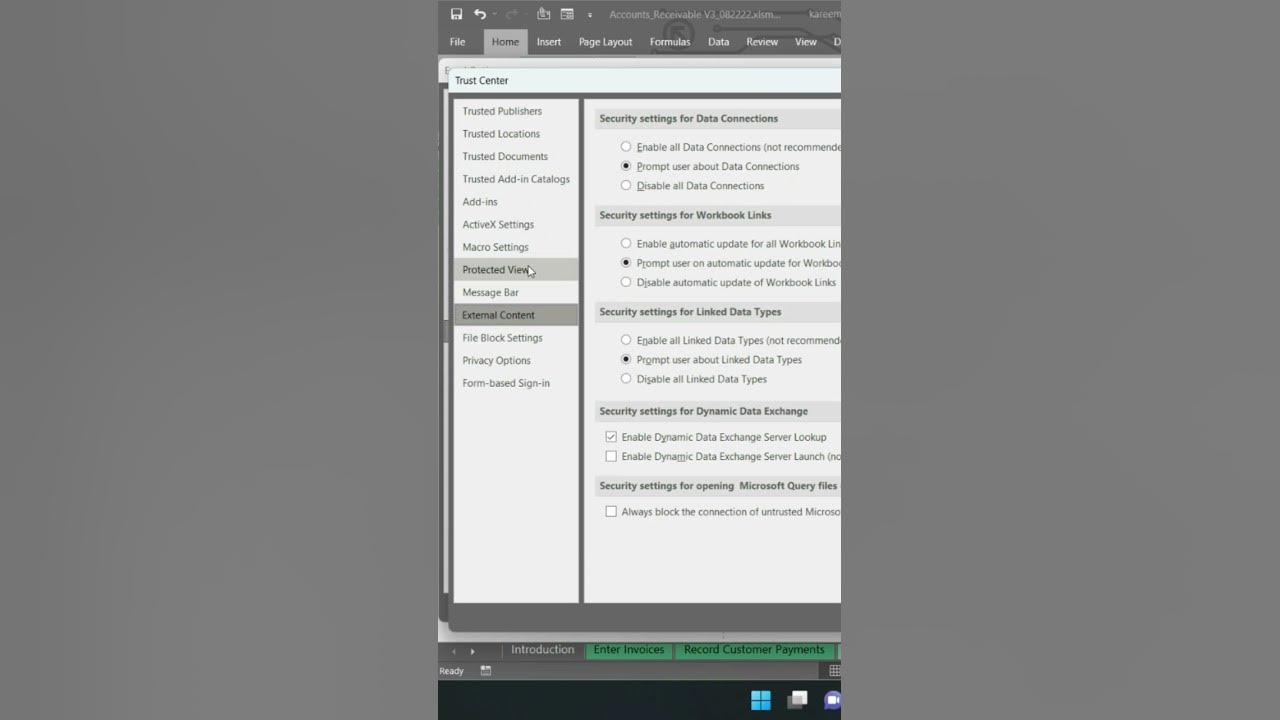Click the Form icon next to Touch Mode
The height and width of the screenshot is (720, 1280).
(x=567, y=14)
